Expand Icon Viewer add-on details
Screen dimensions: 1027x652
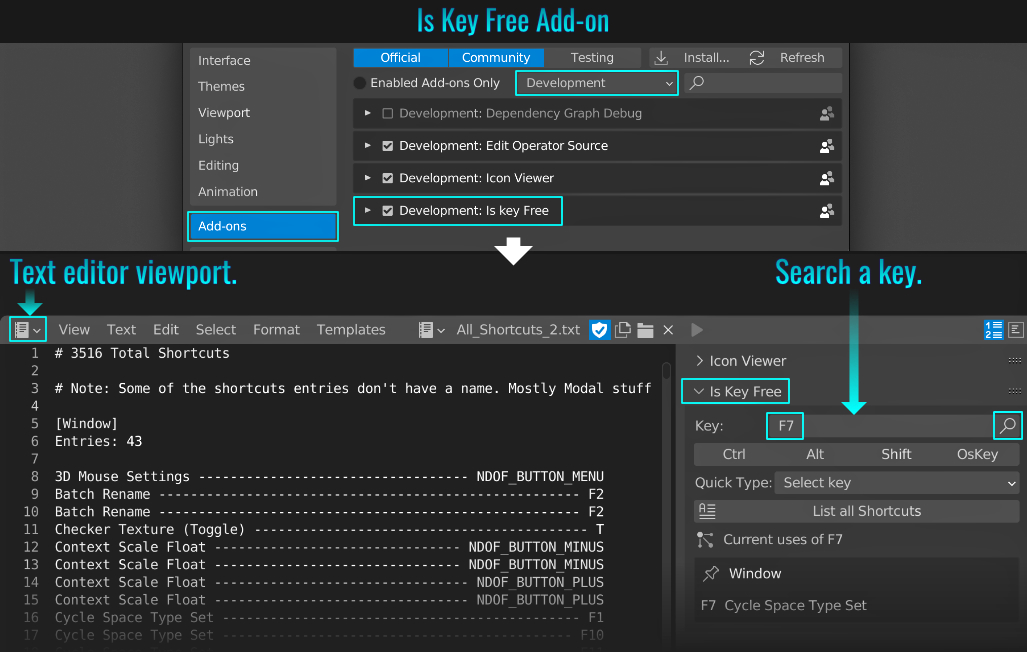[367, 178]
